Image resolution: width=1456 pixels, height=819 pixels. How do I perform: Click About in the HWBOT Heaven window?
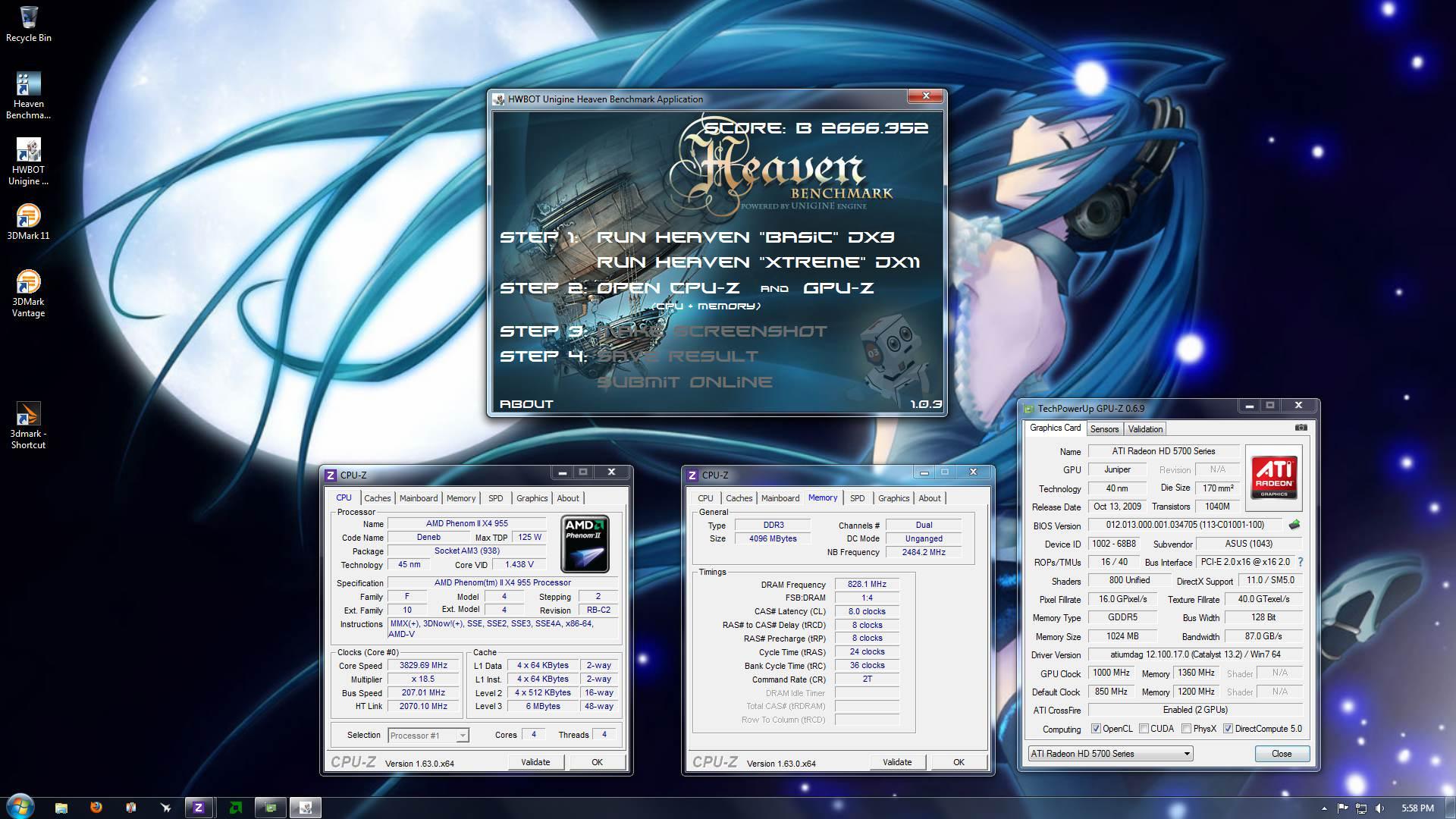coord(526,404)
